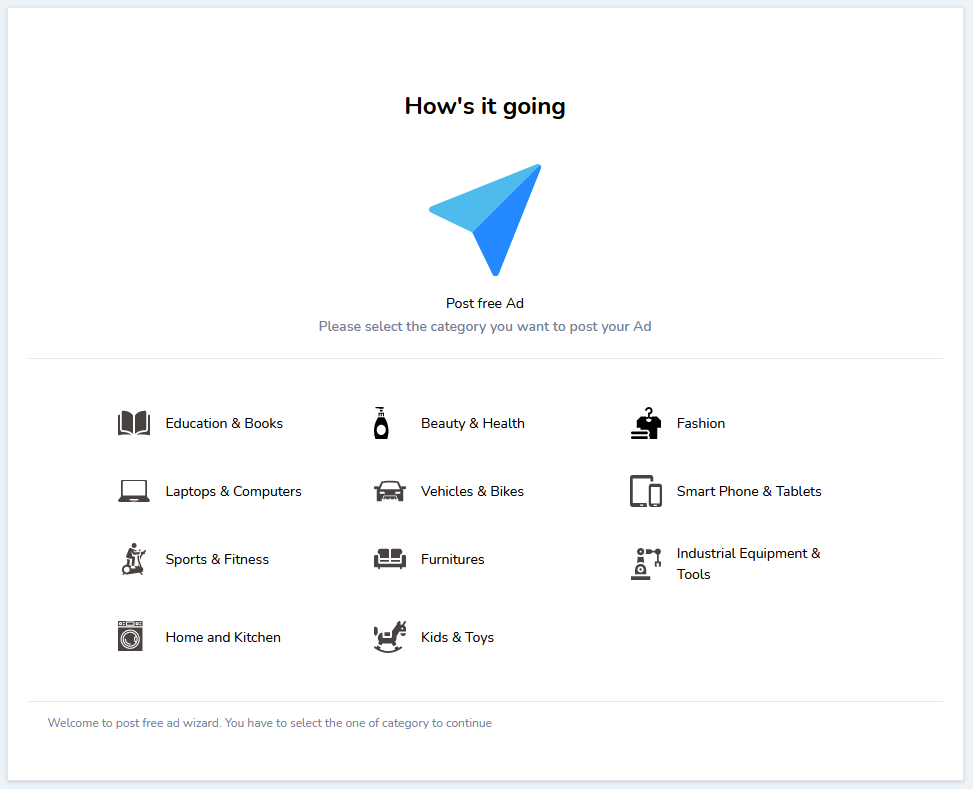This screenshot has height=789, width=973.
Task: Pick the sofa Furnitures icon
Action: [x=389, y=559]
